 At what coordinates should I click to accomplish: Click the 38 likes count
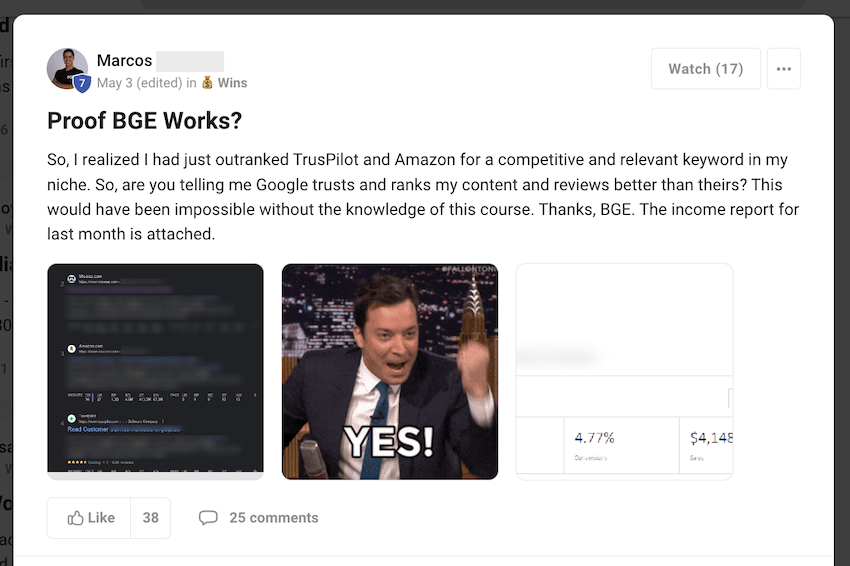coord(151,518)
